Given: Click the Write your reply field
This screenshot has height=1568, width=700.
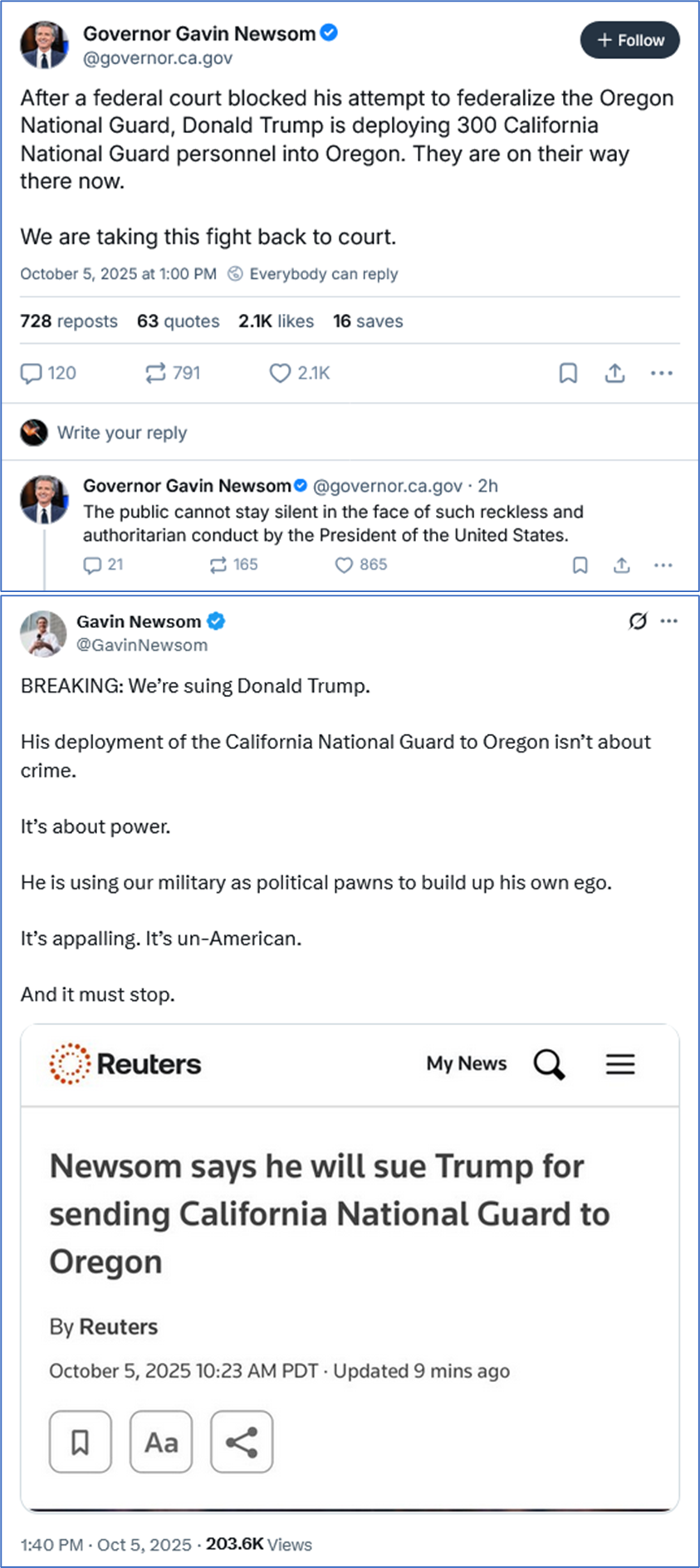Looking at the screenshot, I should (122, 433).
